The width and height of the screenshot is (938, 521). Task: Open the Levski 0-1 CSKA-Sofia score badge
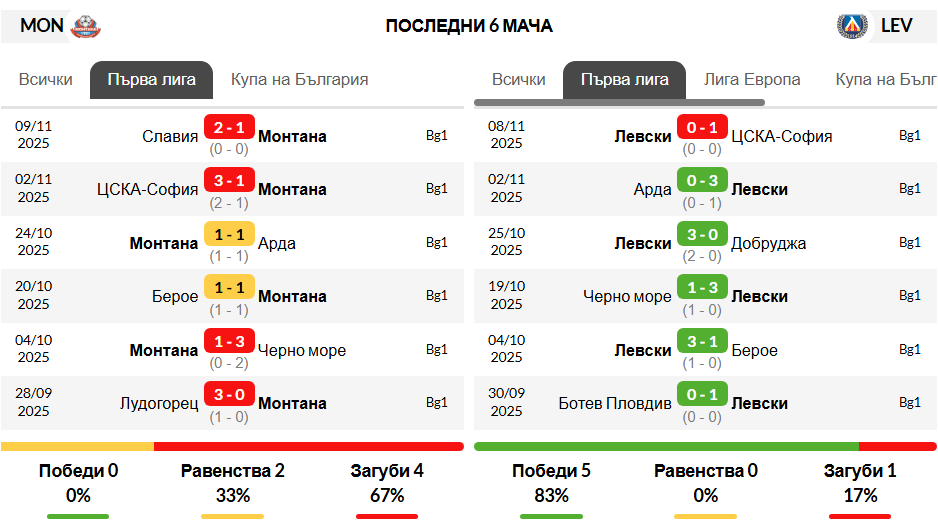pyautogui.click(x=702, y=127)
